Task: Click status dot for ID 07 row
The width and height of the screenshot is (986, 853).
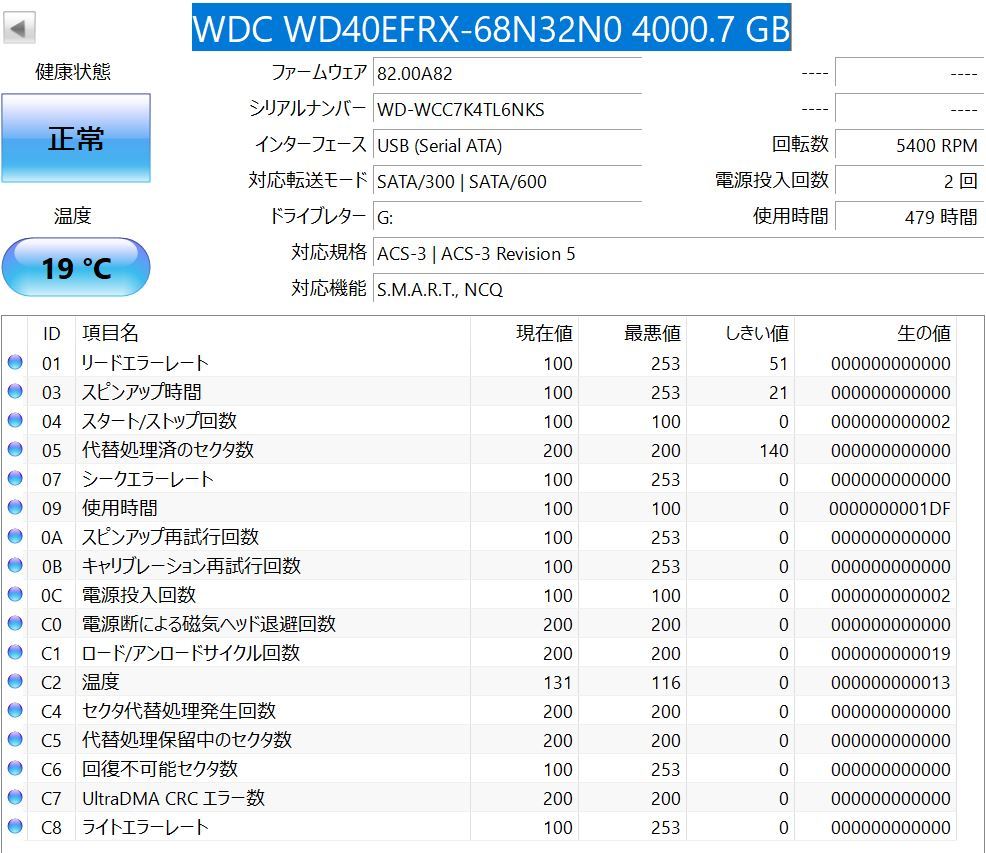Action: [x=15, y=478]
